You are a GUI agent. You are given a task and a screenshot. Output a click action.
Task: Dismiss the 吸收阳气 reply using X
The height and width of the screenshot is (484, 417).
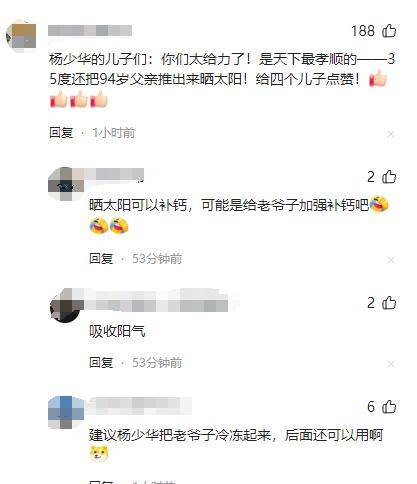tap(391, 364)
